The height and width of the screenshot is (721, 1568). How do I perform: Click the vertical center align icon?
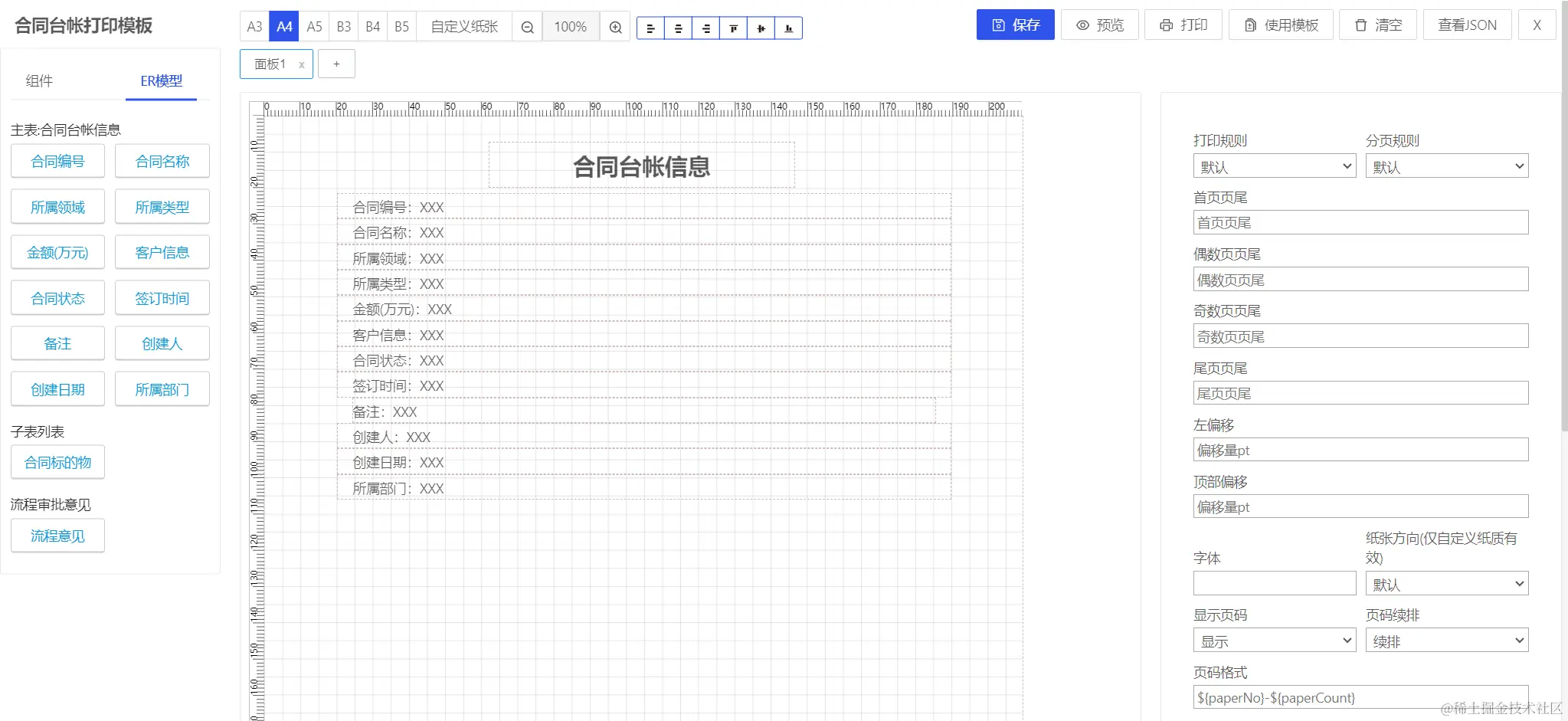pyautogui.click(x=761, y=28)
